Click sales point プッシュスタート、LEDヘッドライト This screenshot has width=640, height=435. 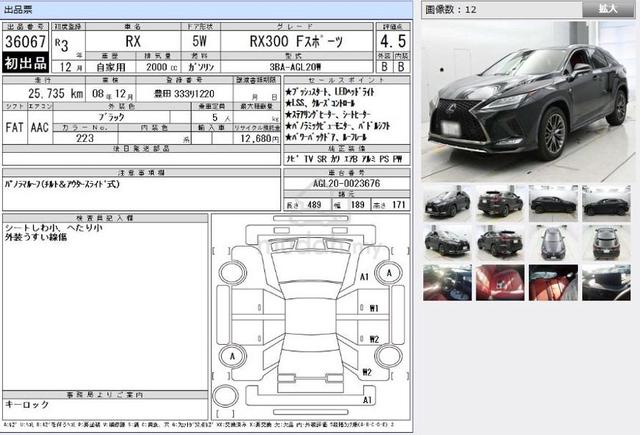coord(329,92)
